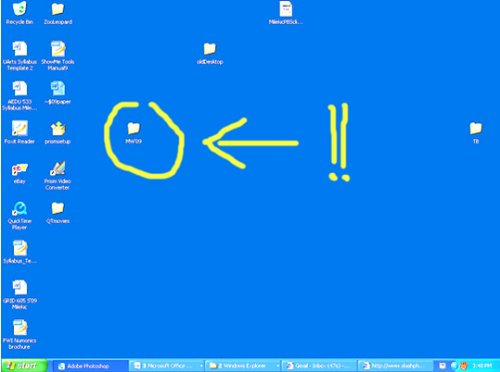Viewport: 500px width, 372px height.
Task: Select the QuickTime Player shortcut icon
Action: pos(19,209)
